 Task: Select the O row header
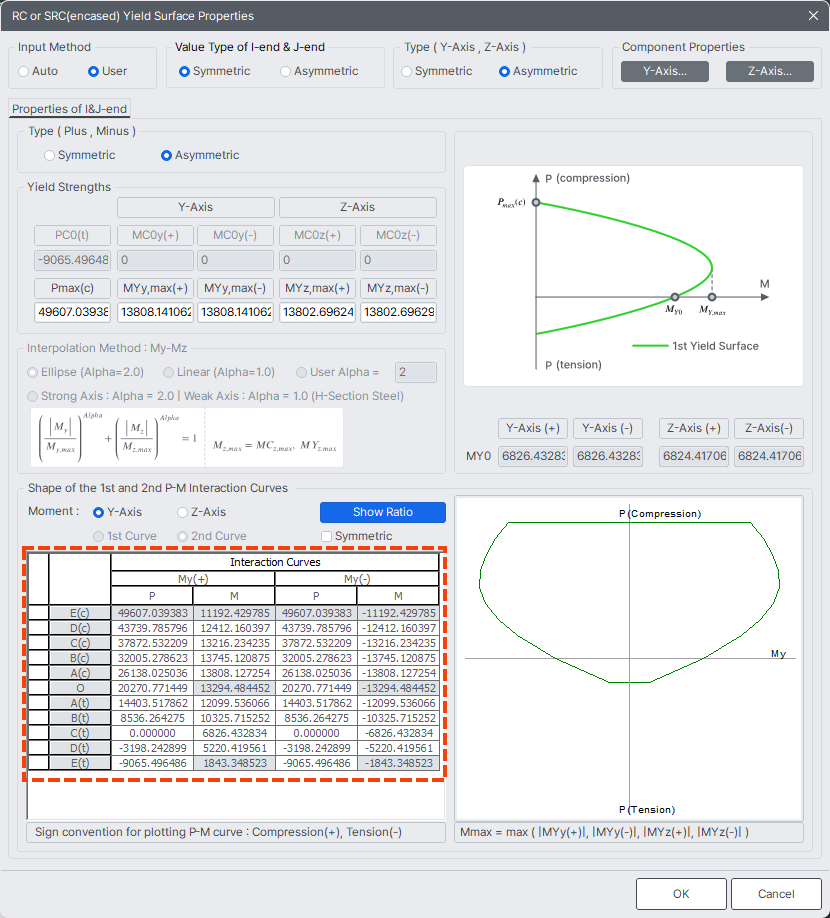coord(80,688)
